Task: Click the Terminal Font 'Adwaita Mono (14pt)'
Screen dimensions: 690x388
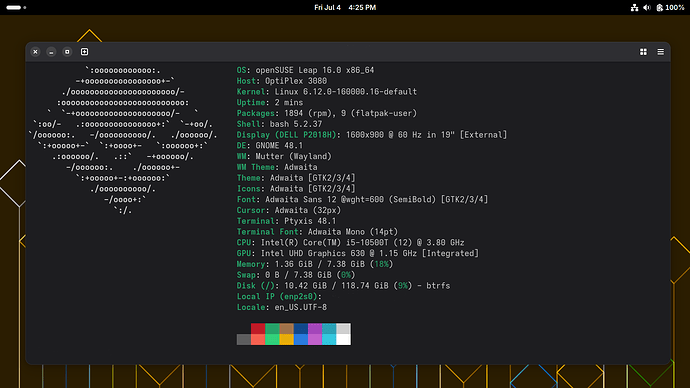Action: click(353, 232)
